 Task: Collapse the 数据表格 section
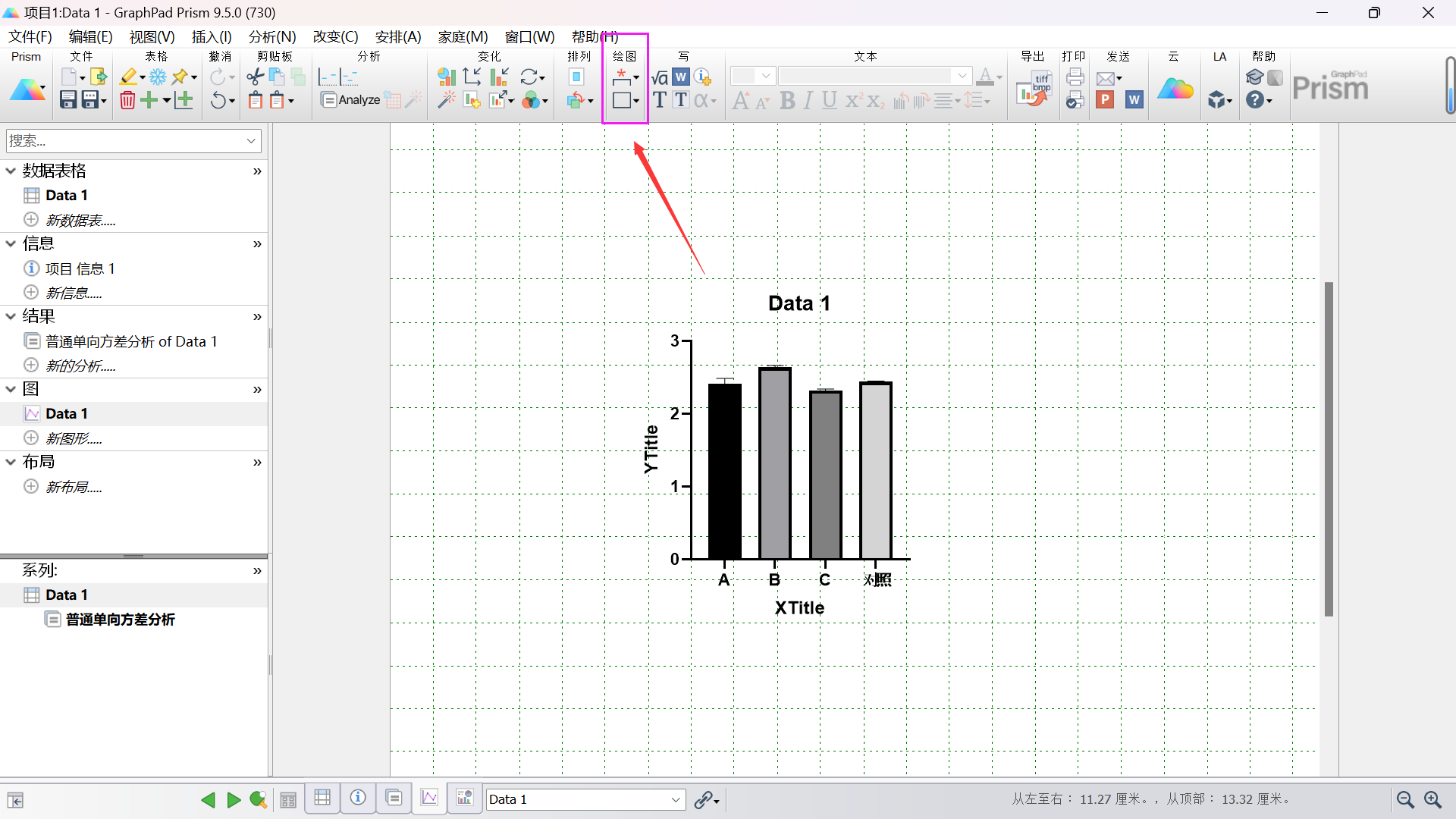[x=11, y=171]
